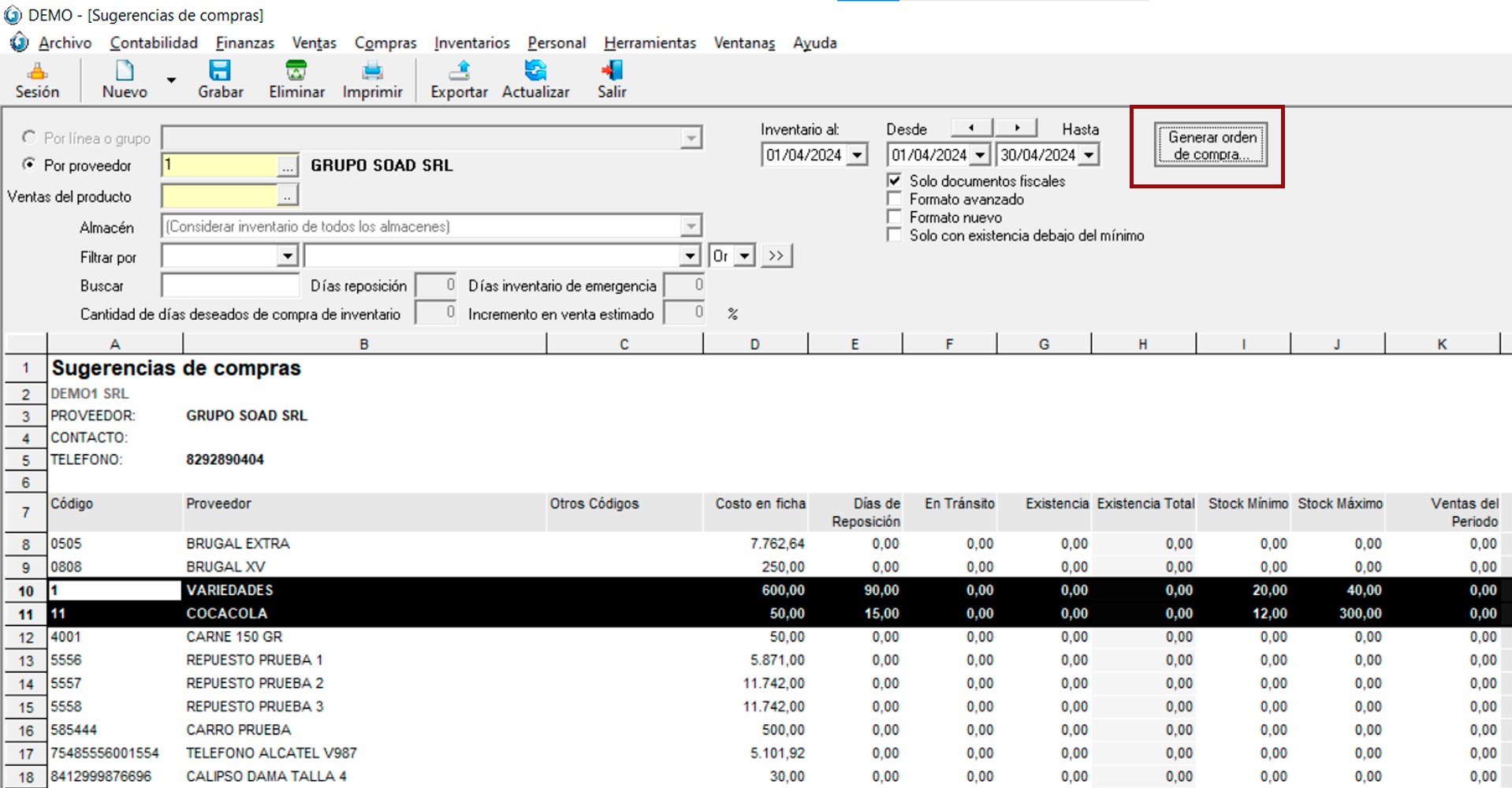The height and width of the screenshot is (788, 1512).
Task: Open the Compras menu
Action: click(385, 43)
